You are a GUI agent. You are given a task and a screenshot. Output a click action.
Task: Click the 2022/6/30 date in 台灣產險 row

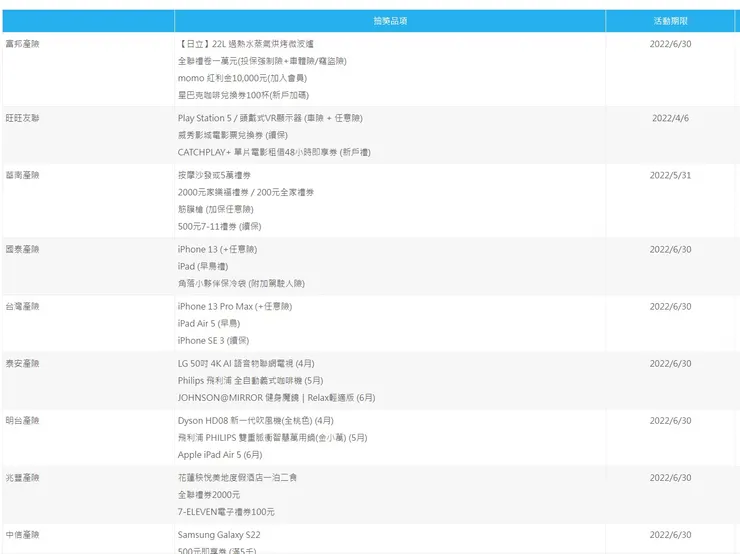670,306
